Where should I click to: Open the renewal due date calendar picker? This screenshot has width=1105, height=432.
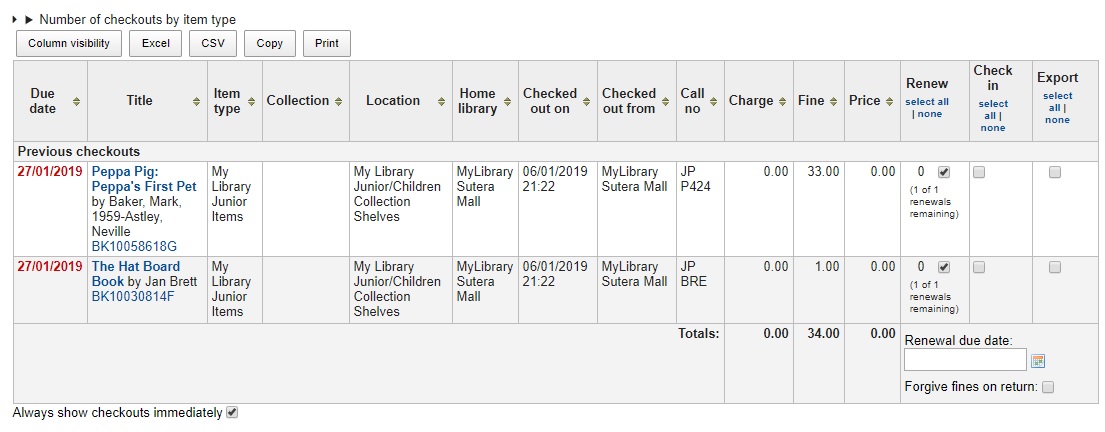point(1038,361)
